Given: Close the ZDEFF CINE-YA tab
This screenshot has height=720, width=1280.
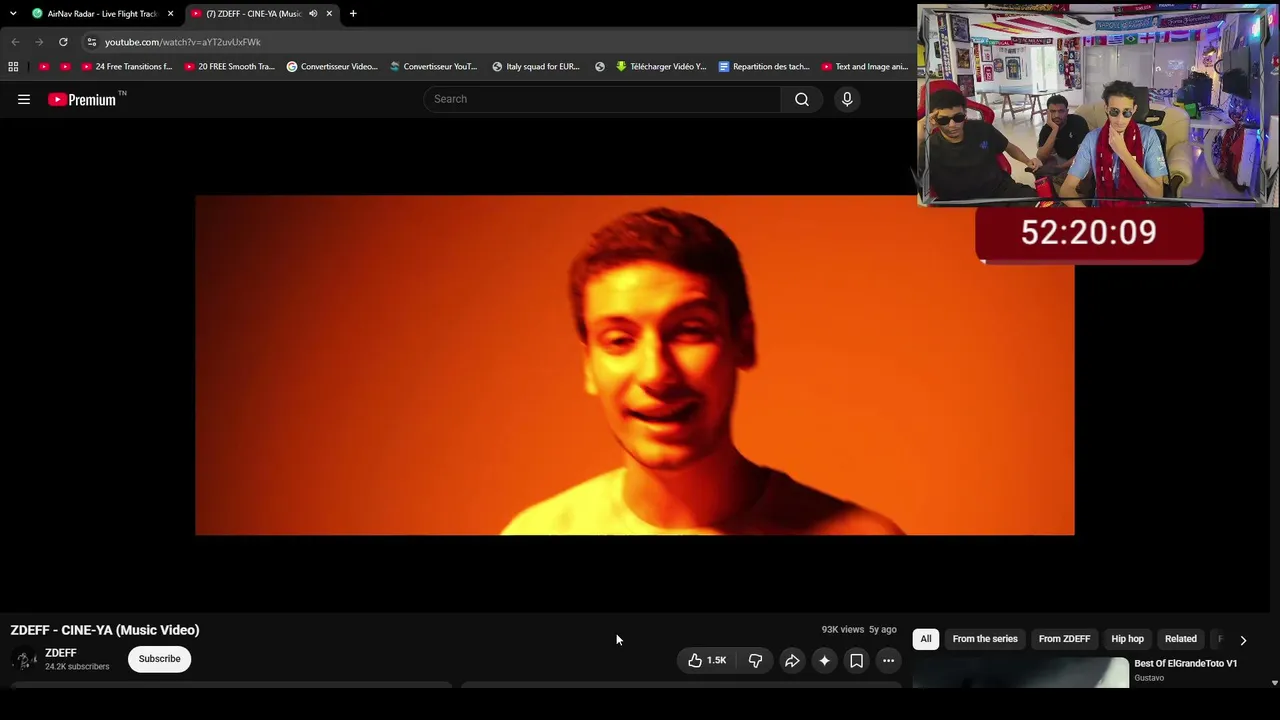Looking at the screenshot, I should tap(329, 14).
